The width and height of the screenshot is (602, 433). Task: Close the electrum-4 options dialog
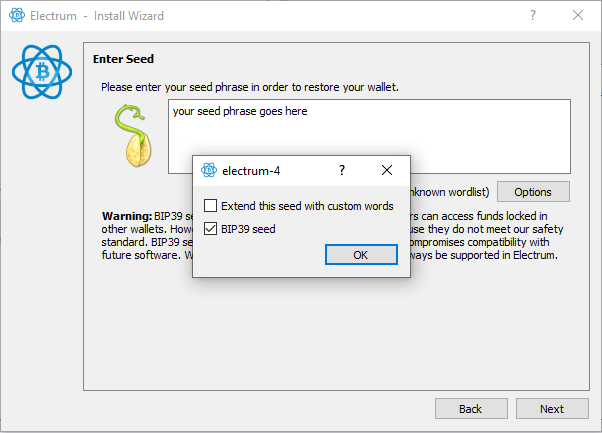tap(387, 170)
